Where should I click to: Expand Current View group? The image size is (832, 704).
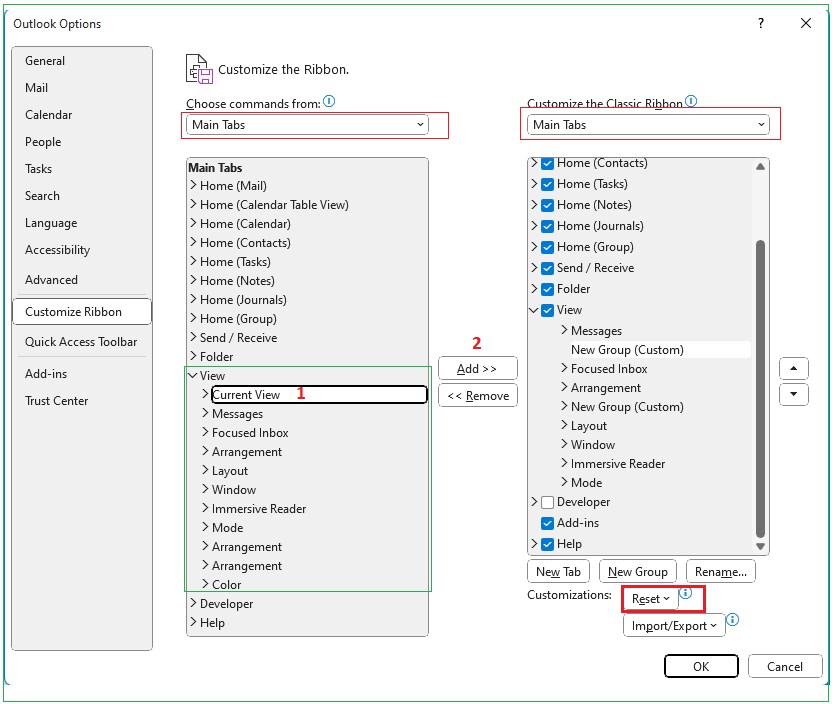coord(206,394)
